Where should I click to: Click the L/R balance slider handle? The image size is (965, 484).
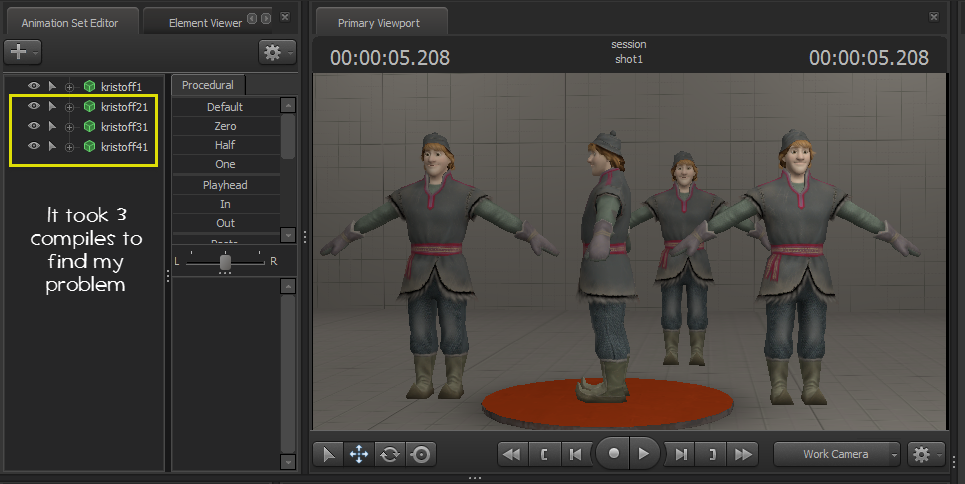[226, 261]
